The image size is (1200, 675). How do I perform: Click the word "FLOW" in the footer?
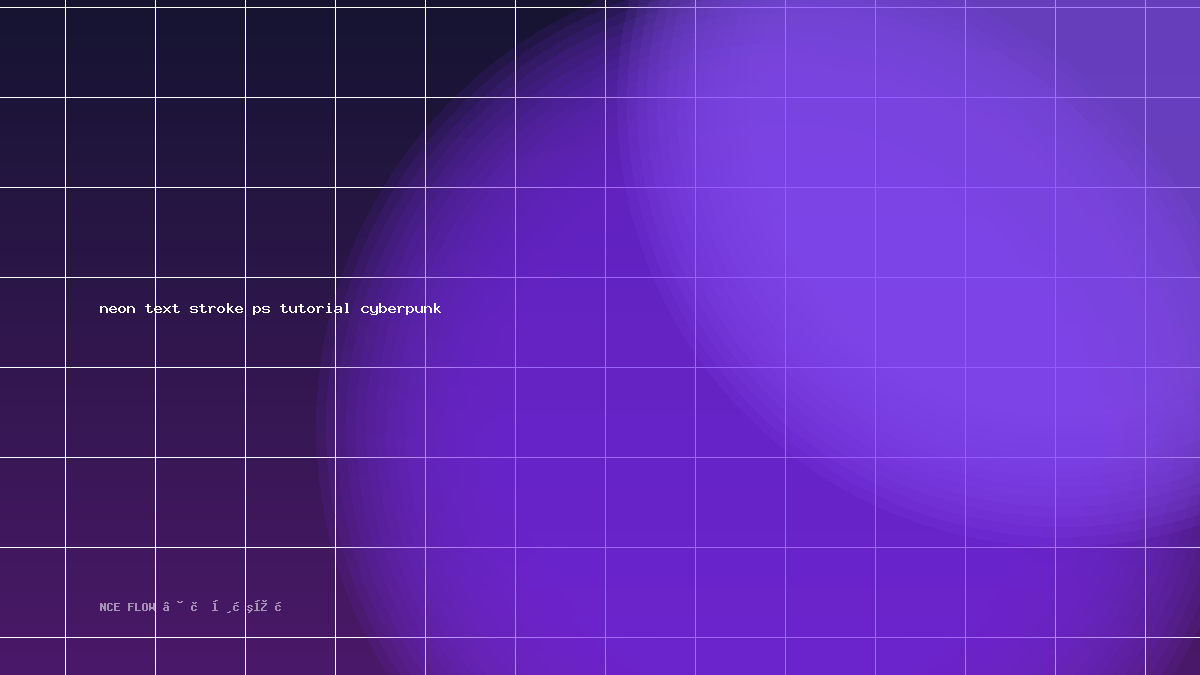[x=141, y=607]
